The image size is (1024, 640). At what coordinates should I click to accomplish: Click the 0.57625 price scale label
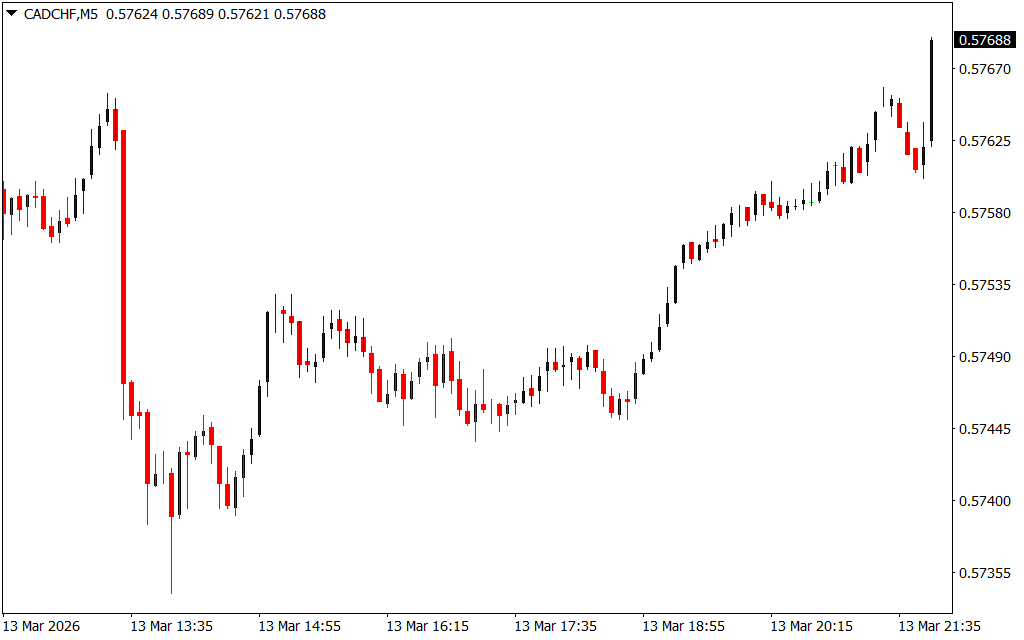pos(984,141)
